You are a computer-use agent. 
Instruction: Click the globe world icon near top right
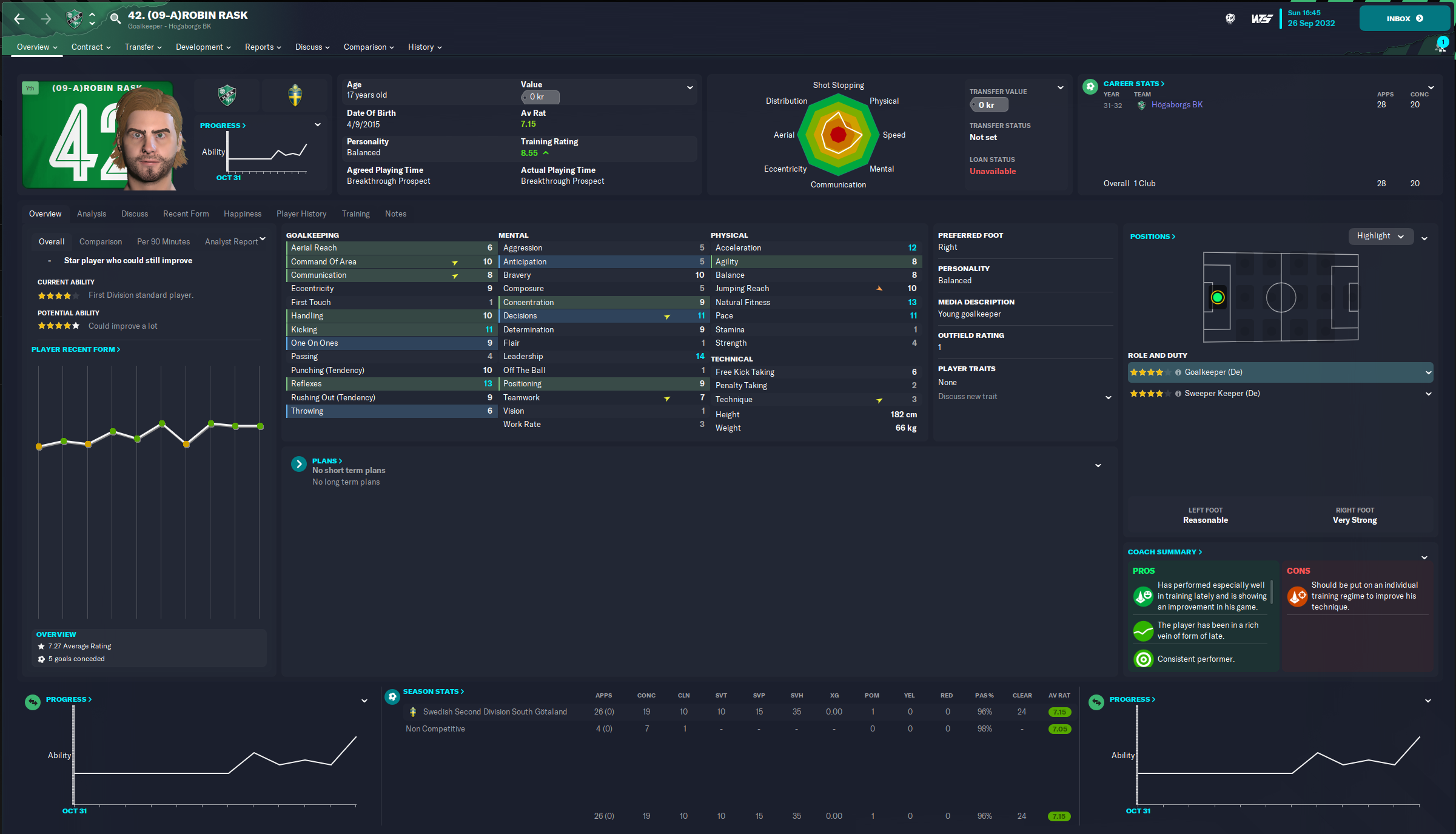coord(1230,19)
